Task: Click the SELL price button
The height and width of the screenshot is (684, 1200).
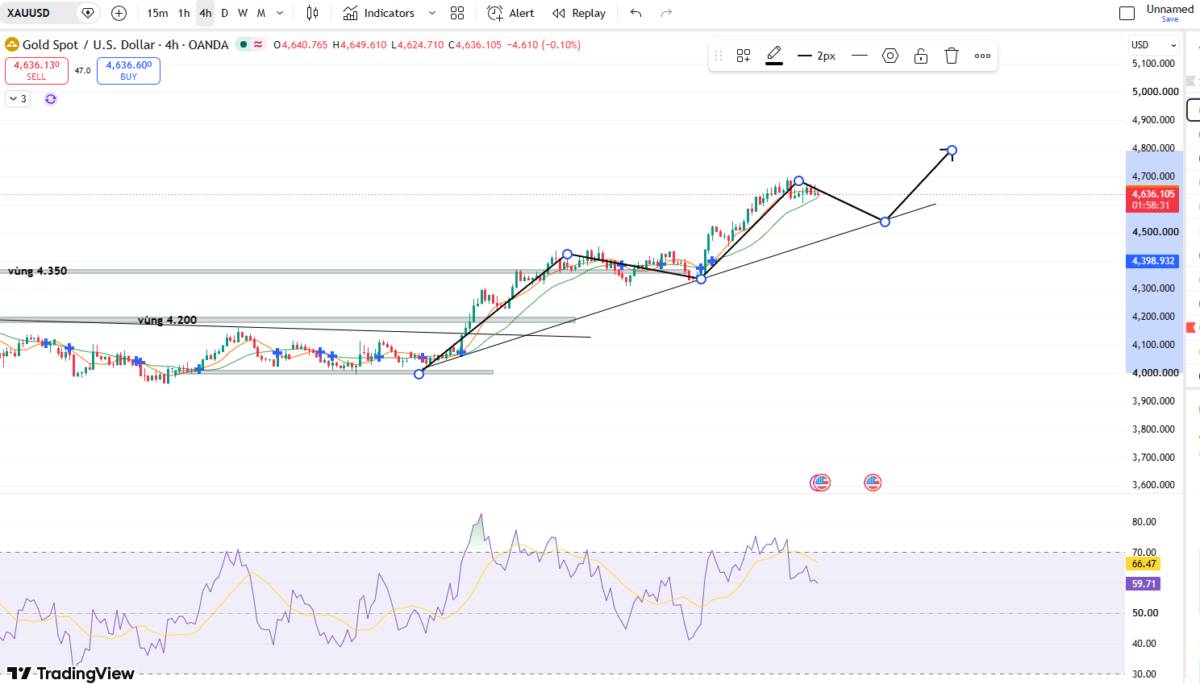Action: point(36,70)
